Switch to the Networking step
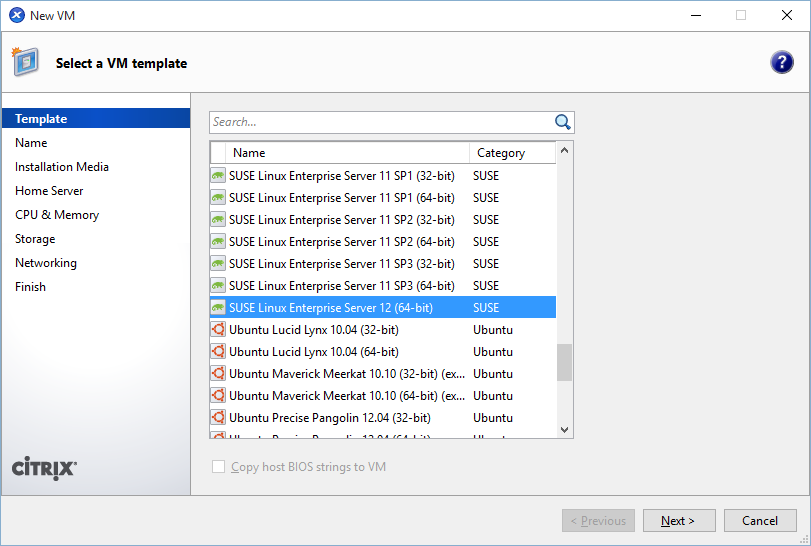 coord(46,263)
